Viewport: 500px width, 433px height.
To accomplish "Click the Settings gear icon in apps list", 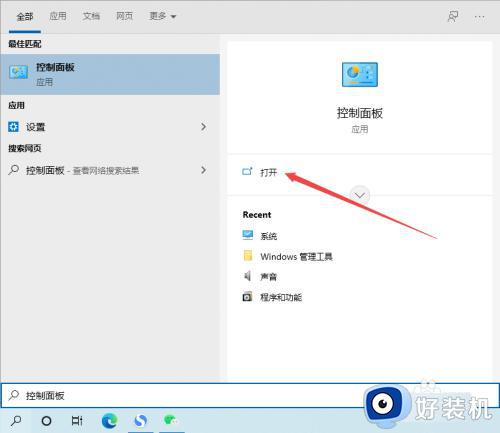I will (x=13, y=127).
